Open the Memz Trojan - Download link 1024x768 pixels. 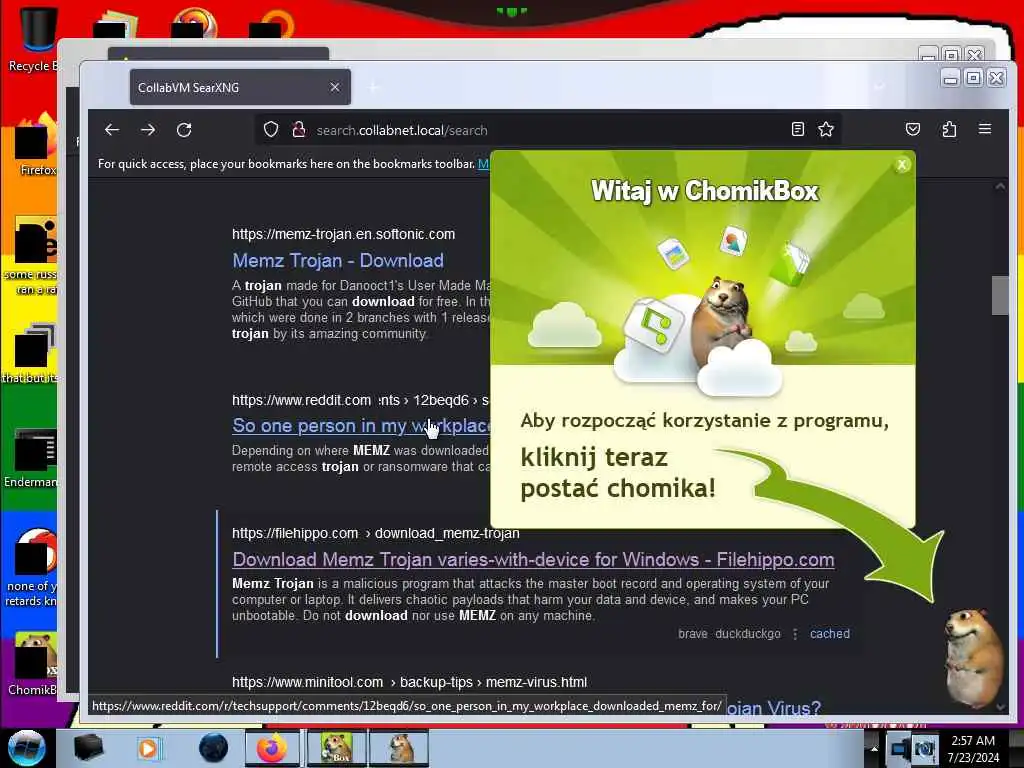click(338, 261)
